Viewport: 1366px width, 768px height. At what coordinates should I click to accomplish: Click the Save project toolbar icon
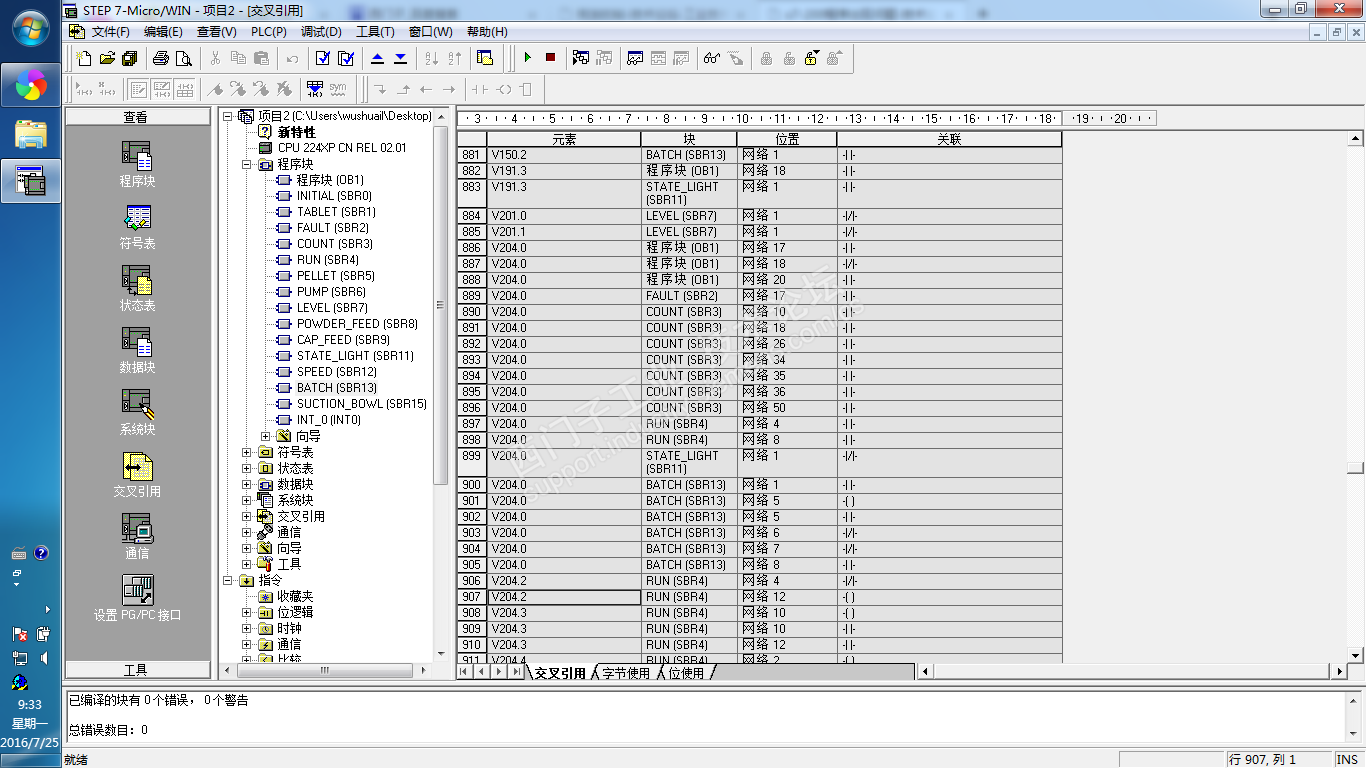129,58
